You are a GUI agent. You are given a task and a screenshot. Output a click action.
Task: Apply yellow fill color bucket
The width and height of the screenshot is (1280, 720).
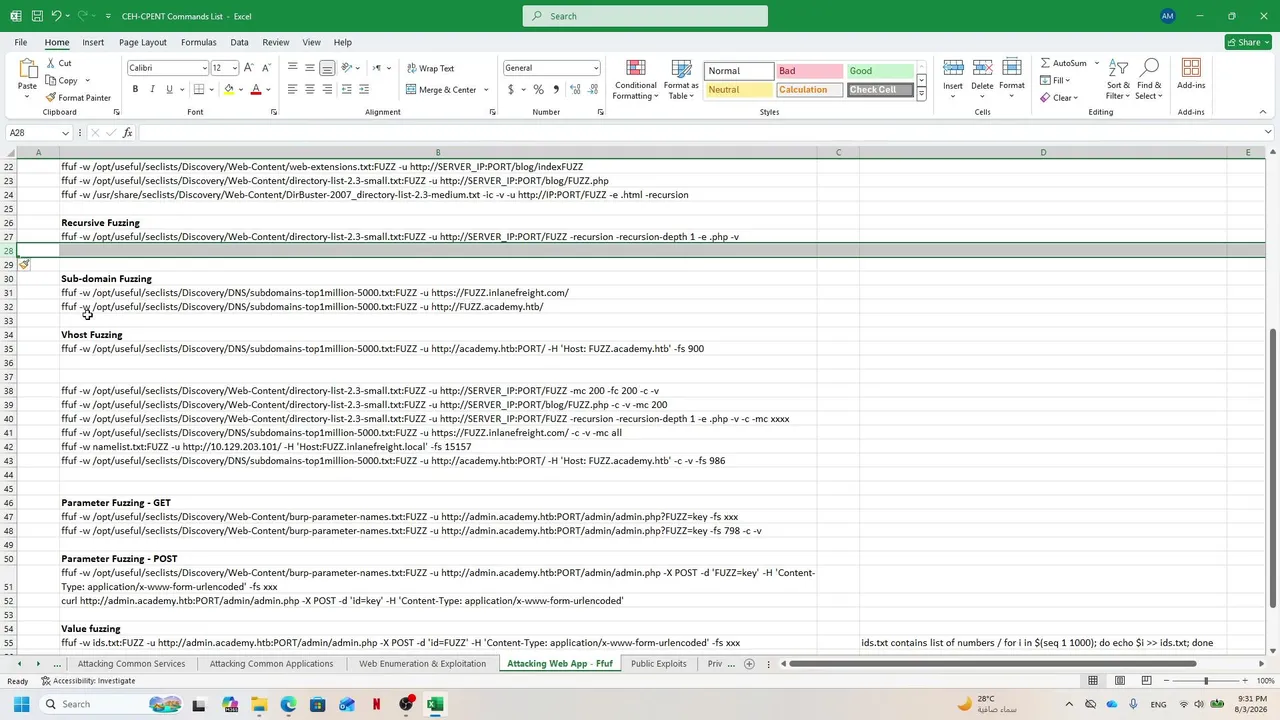(x=229, y=89)
